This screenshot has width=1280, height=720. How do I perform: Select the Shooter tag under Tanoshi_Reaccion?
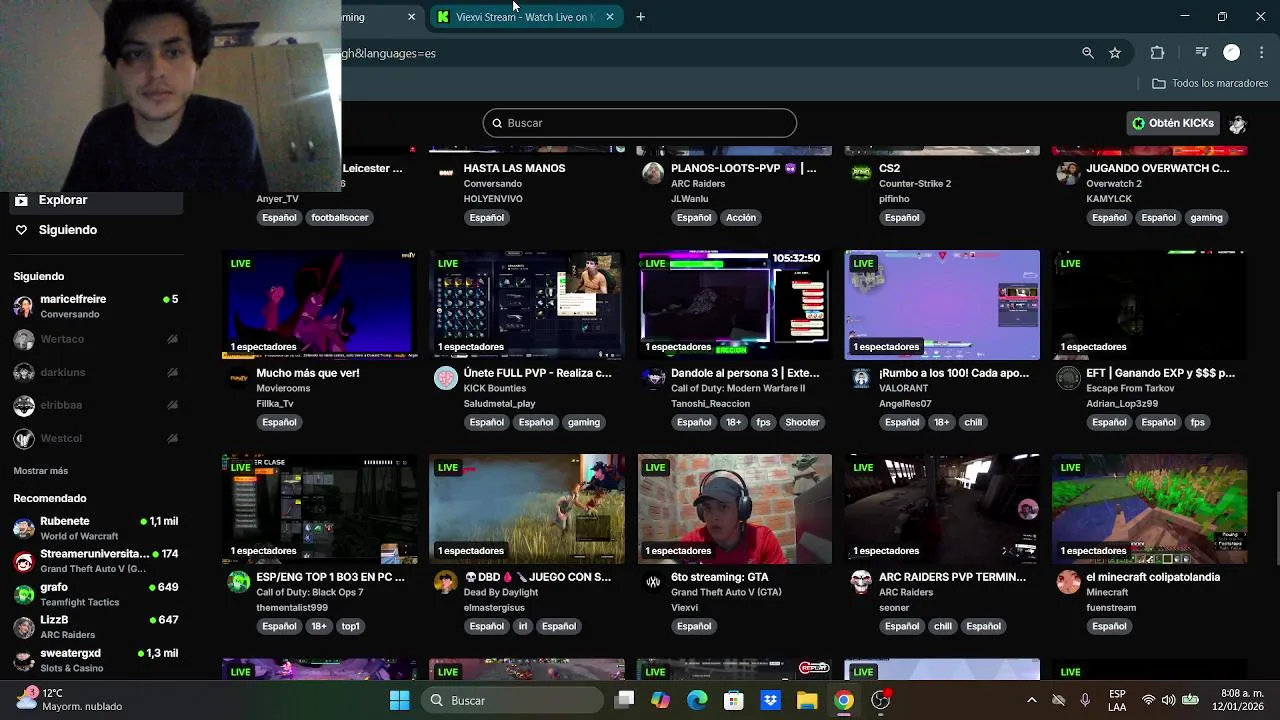802,423
